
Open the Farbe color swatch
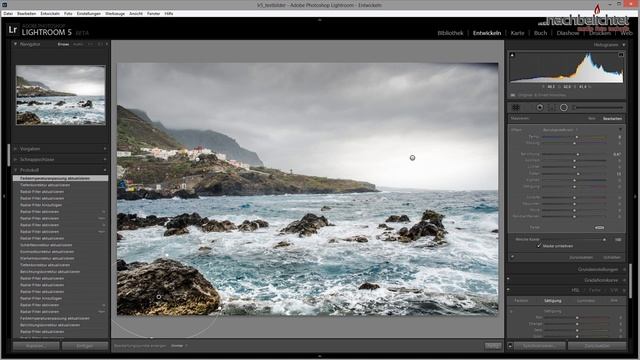599,228
